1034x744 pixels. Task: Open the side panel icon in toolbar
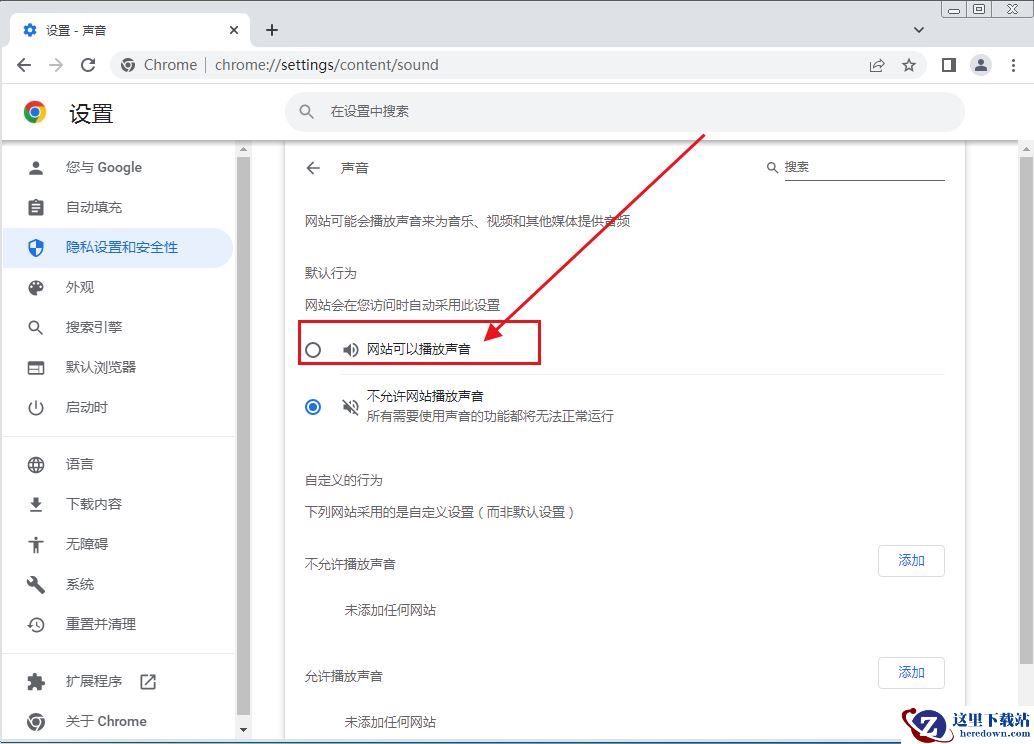(x=949, y=65)
